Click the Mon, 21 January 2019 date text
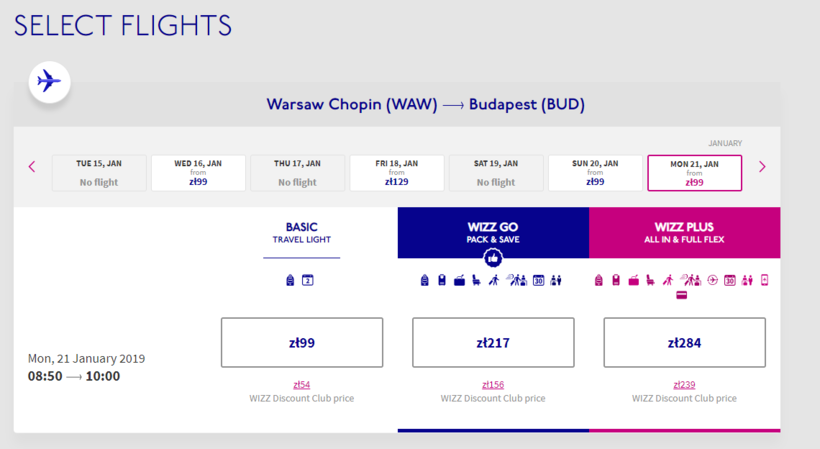This screenshot has height=449, width=820. [86, 359]
